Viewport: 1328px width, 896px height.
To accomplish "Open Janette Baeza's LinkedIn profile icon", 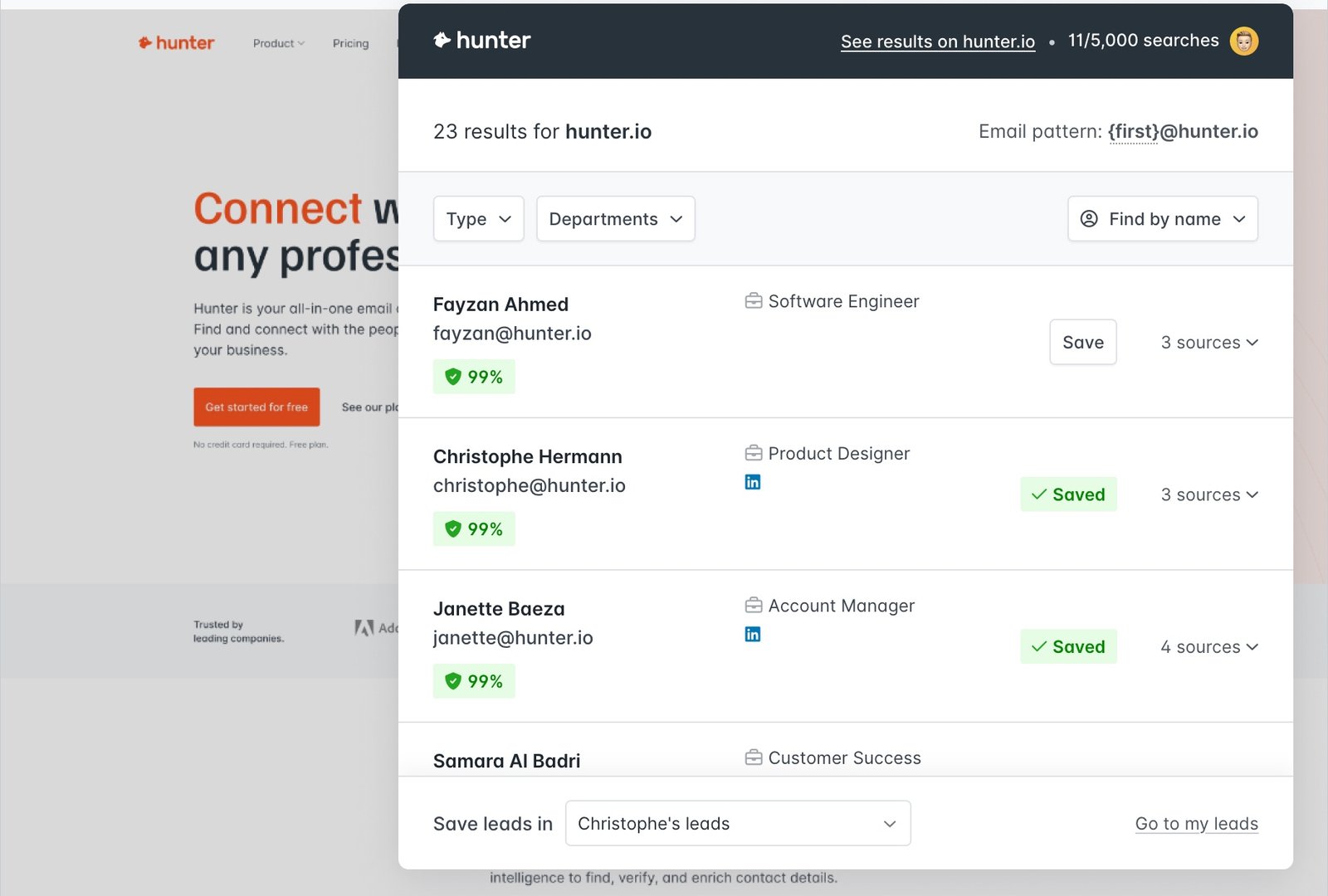I will click(x=753, y=634).
